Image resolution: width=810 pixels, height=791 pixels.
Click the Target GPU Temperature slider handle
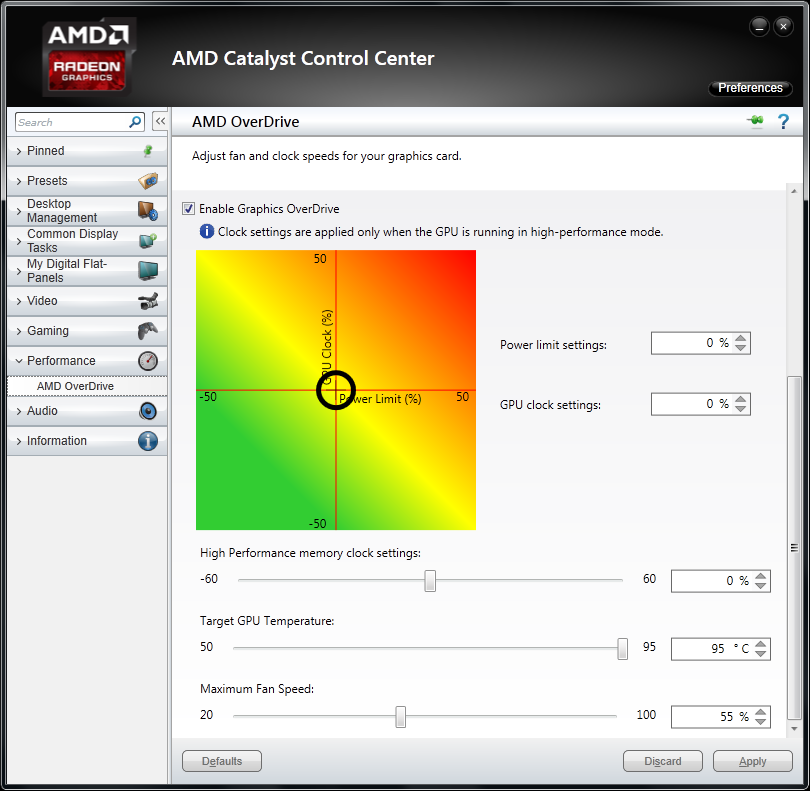pyautogui.click(x=622, y=649)
